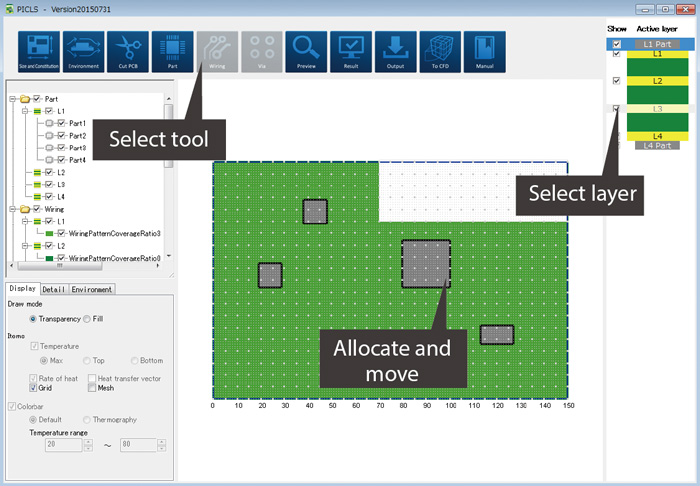Open the Manual
The image size is (700, 486).
click(485, 52)
